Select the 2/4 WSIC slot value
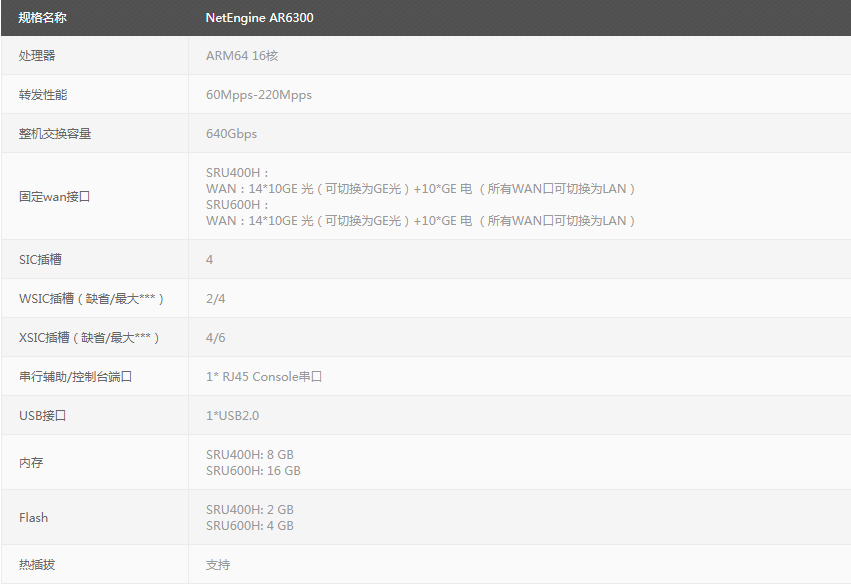The width and height of the screenshot is (851, 584). coord(215,299)
